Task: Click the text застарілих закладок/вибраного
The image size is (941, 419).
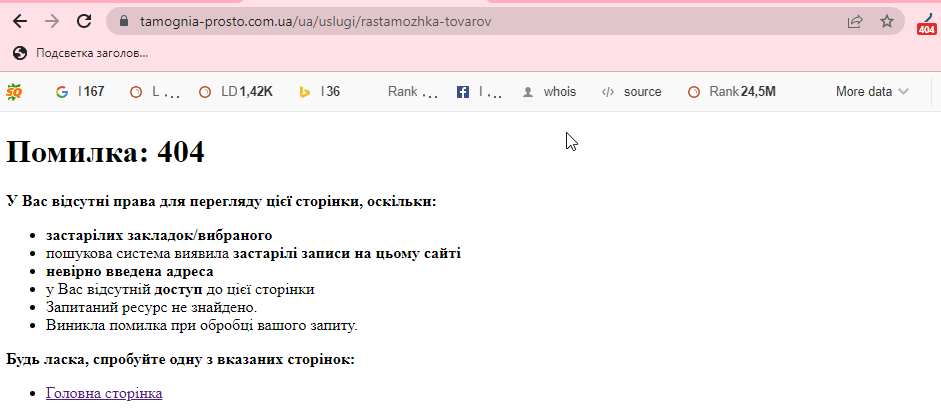Action: click(x=159, y=235)
